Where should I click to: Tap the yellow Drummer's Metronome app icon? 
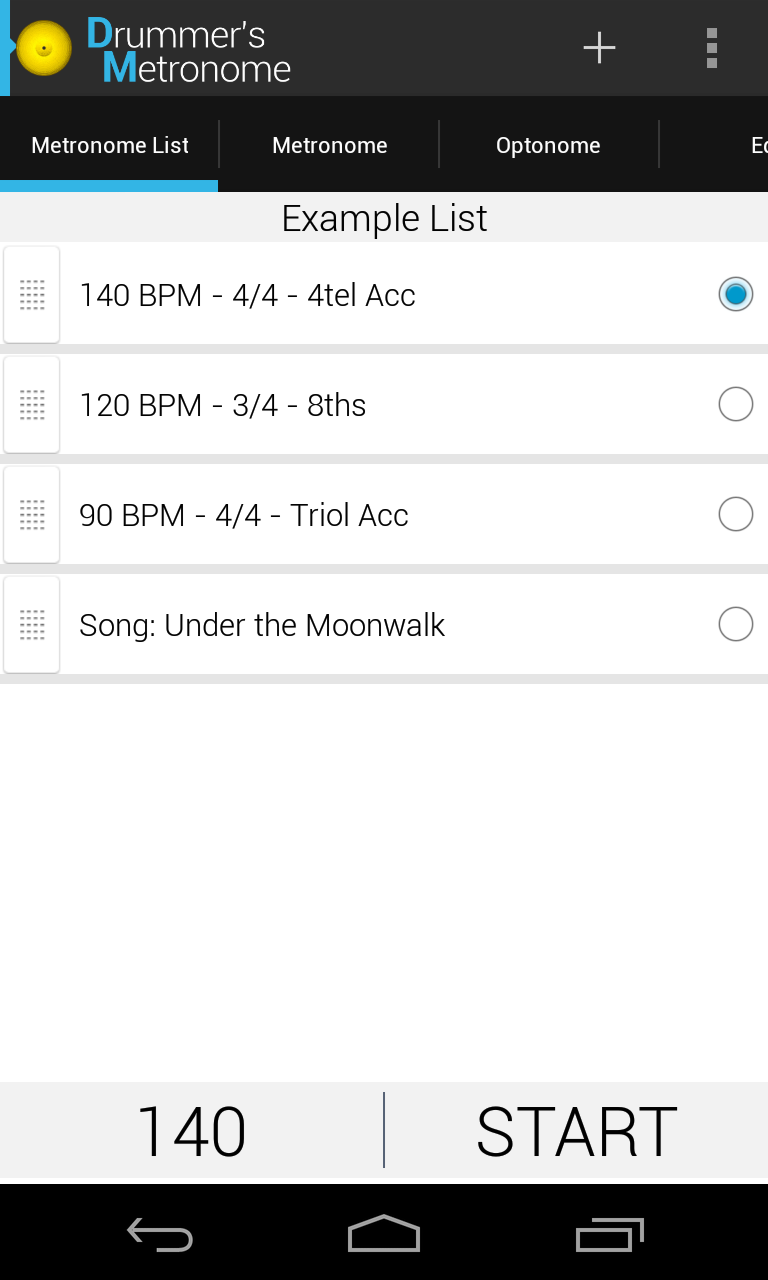[x=44, y=48]
